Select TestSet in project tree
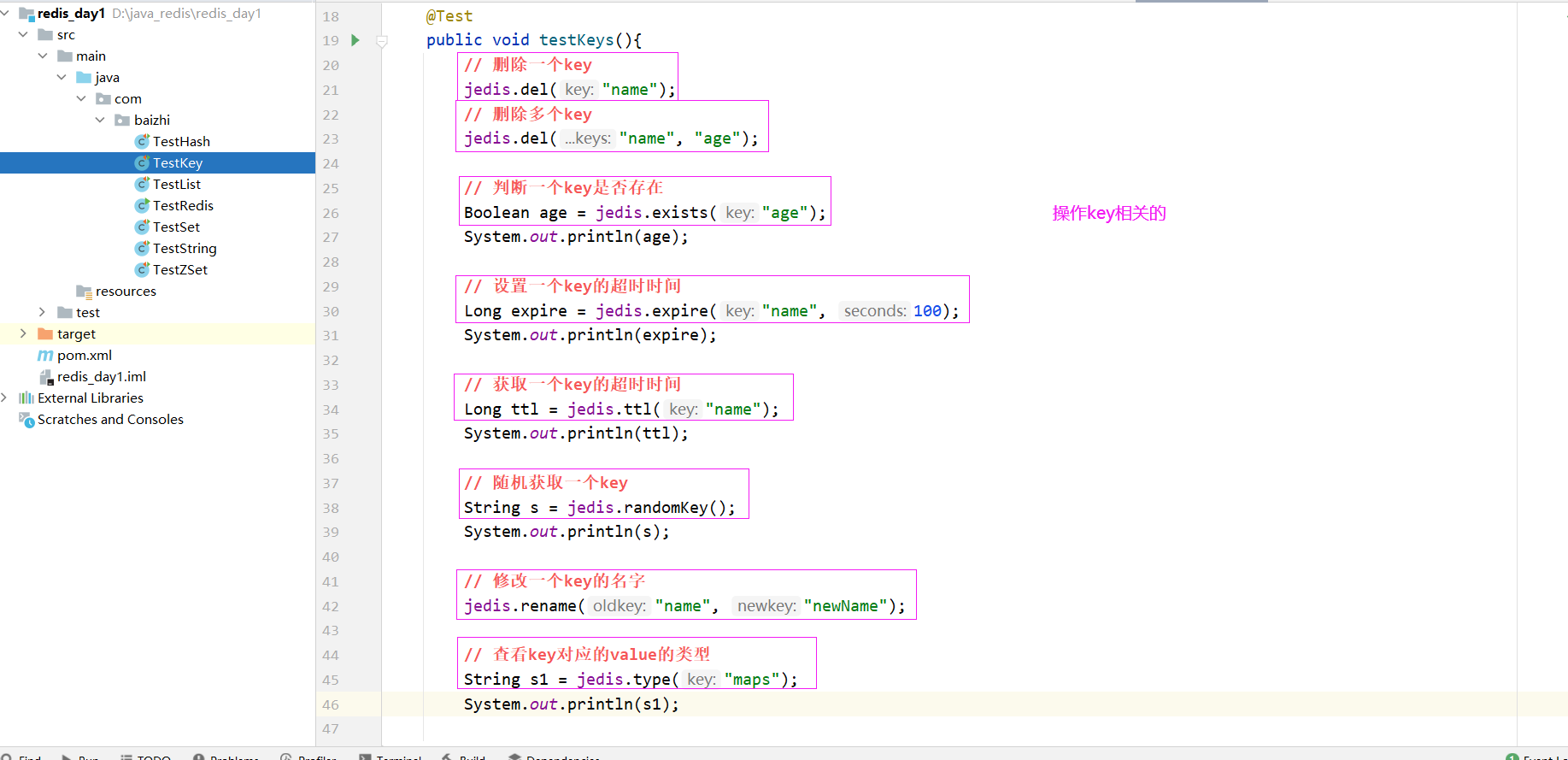This screenshot has width=1568, height=760. pos(176,227)
